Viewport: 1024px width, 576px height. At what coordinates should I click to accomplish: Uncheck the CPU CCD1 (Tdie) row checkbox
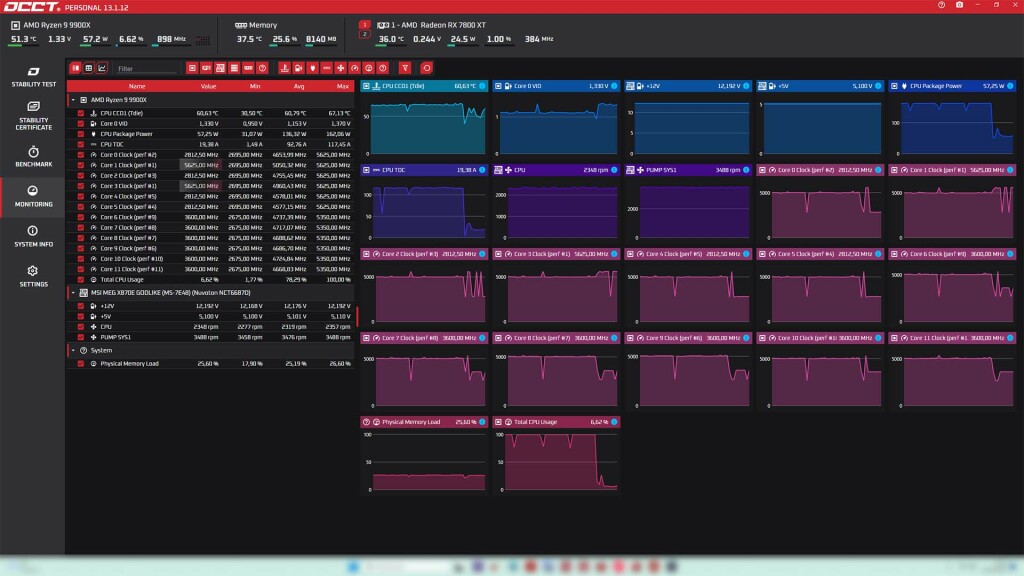coord(81,113)
